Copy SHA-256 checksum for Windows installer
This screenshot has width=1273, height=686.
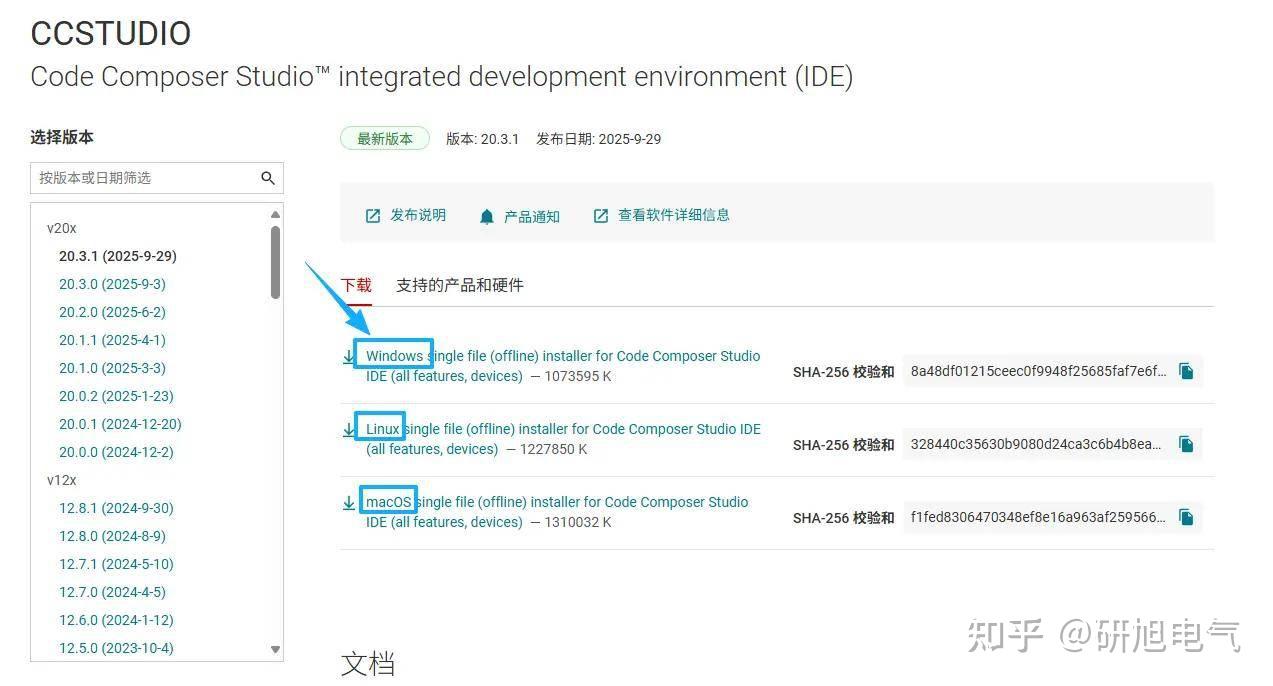(x=1186, y=371)
